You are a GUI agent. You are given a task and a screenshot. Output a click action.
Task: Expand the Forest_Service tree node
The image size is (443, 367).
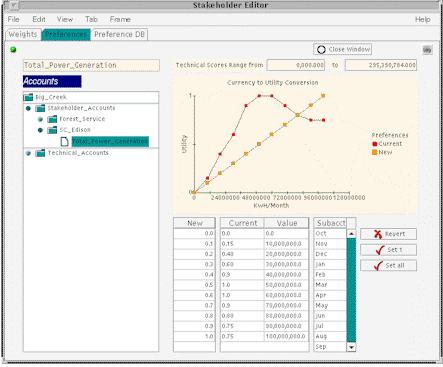point(40,119)
